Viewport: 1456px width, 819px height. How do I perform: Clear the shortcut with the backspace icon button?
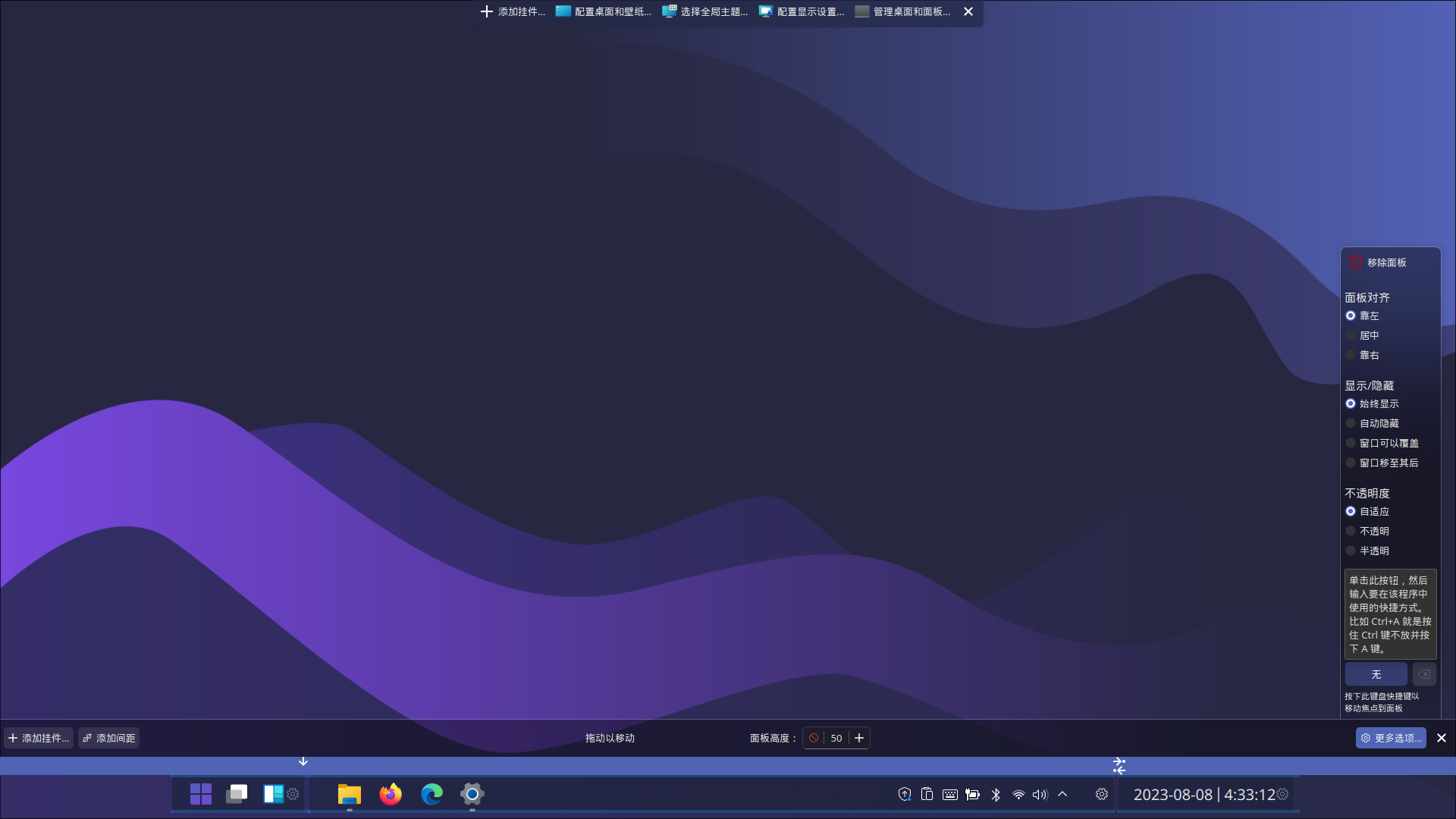(1424, 674)
